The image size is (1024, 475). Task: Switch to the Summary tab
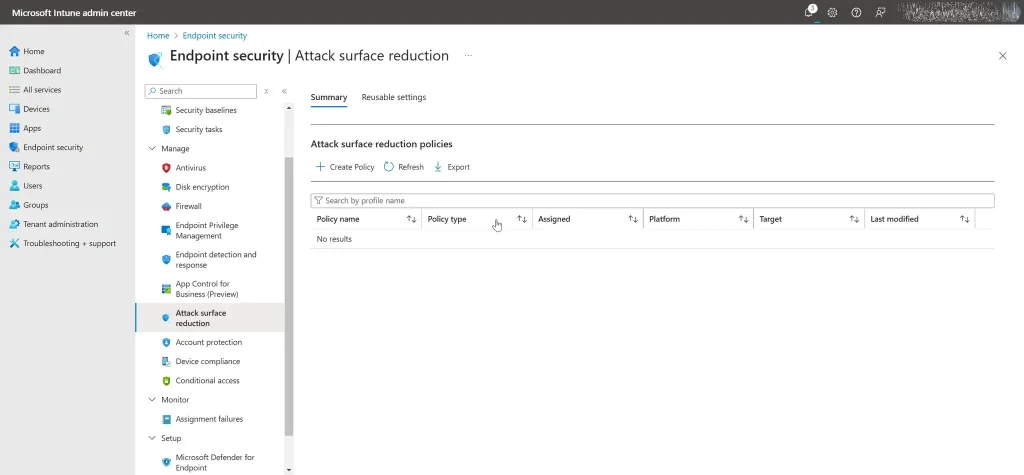pyautogui.click(x=328, y=97)
